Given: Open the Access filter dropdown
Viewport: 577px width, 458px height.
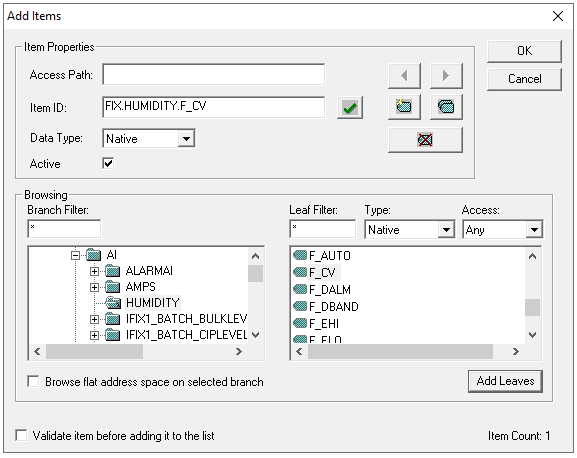Looking at the screenshot, I should coord(534,230).
